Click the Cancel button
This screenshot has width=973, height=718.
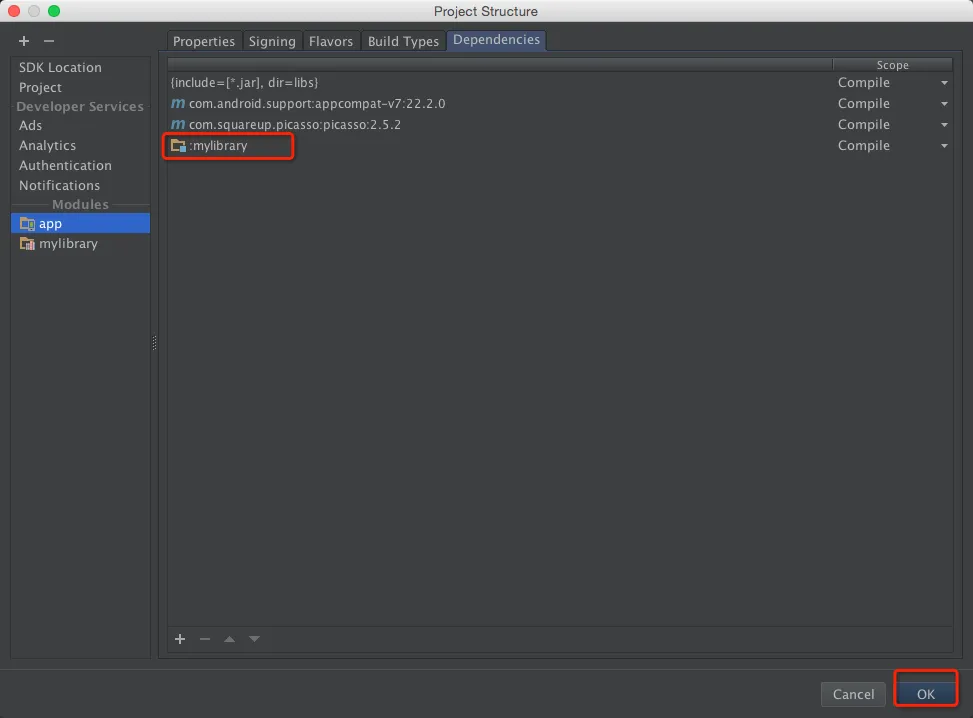(853, 694)
